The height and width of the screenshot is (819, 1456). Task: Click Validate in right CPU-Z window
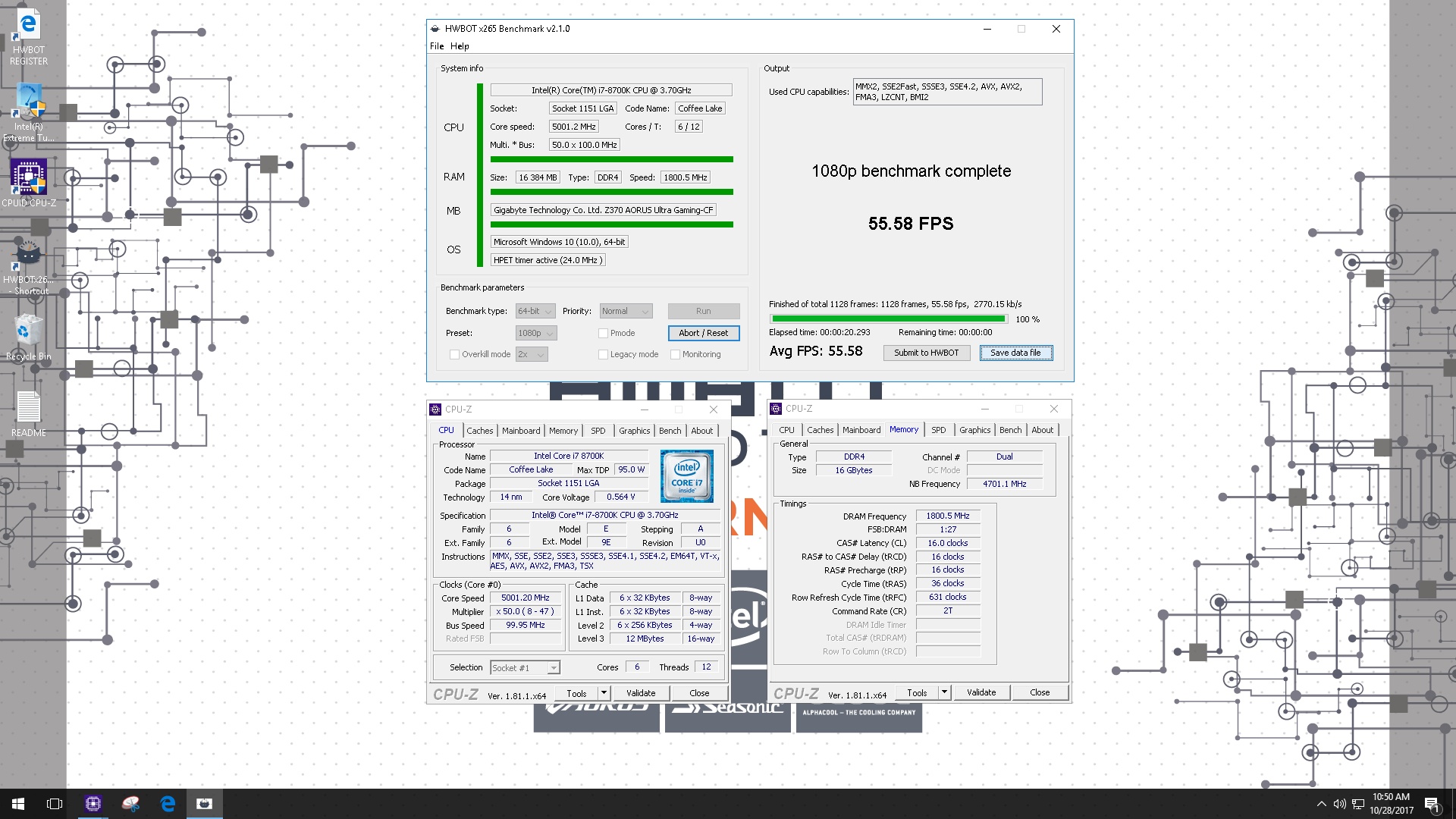(981, 692)
